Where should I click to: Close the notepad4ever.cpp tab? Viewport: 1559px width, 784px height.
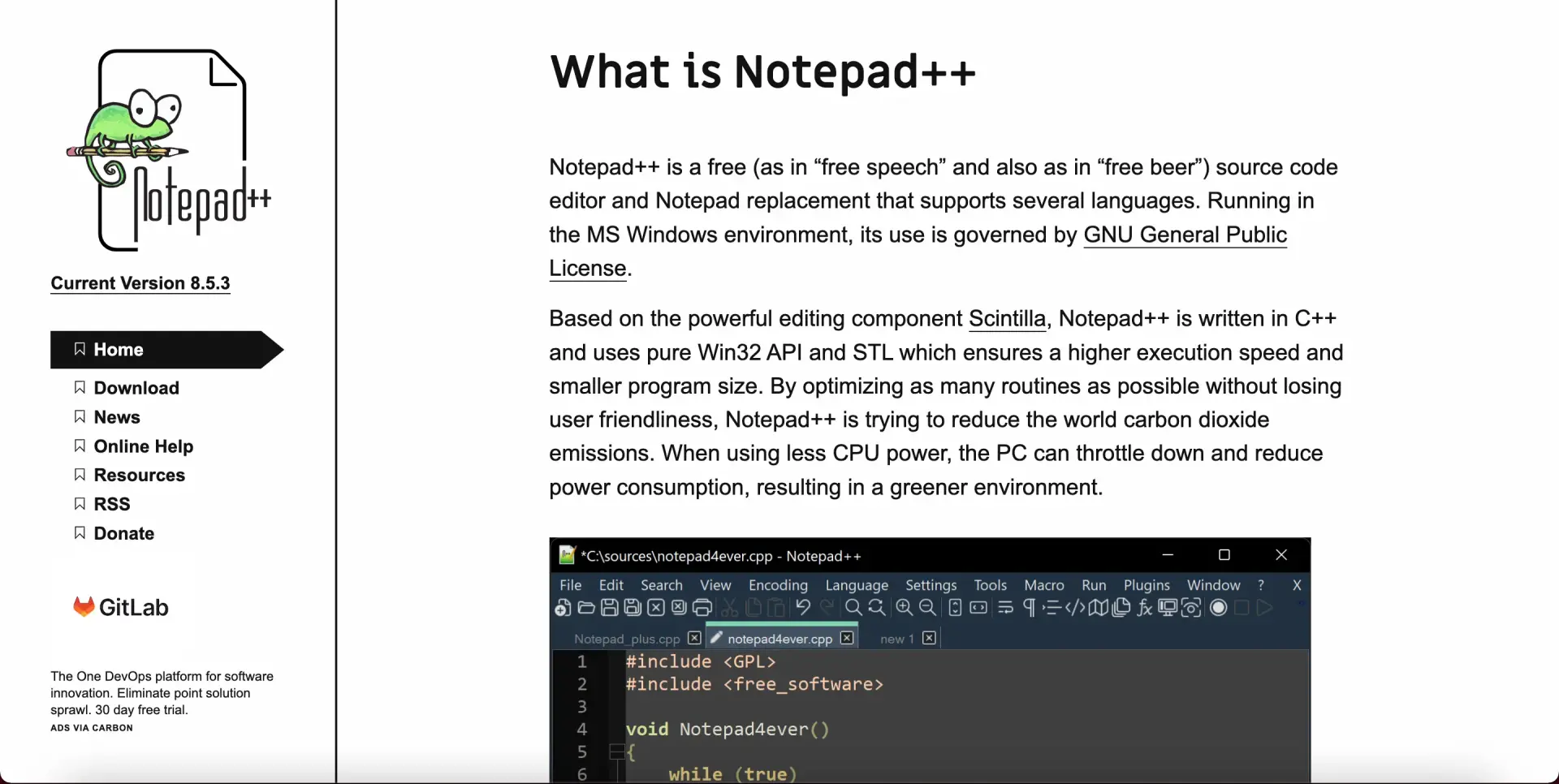(847, 638)
